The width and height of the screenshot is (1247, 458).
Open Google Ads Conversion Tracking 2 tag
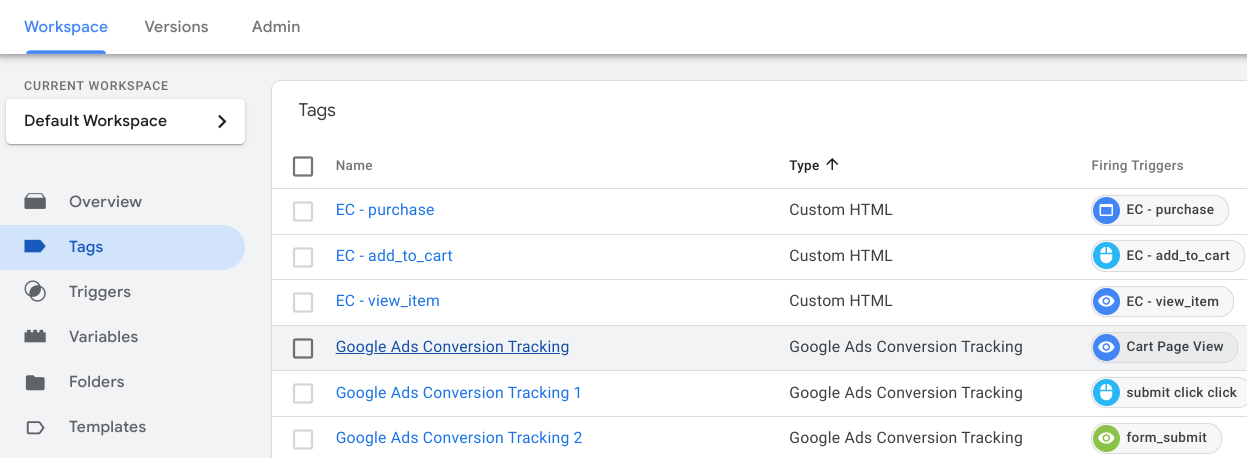(458, 438)
